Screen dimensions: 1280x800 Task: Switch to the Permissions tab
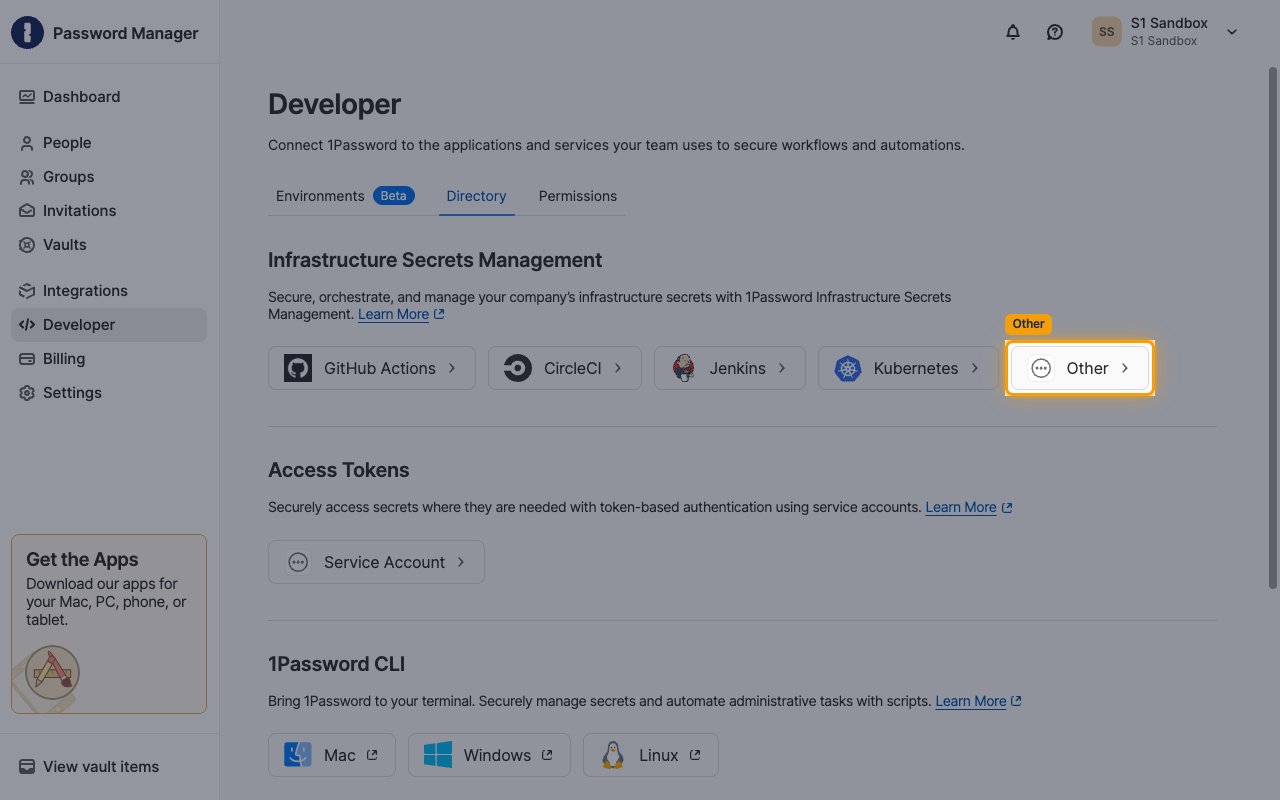pos(578,196)
